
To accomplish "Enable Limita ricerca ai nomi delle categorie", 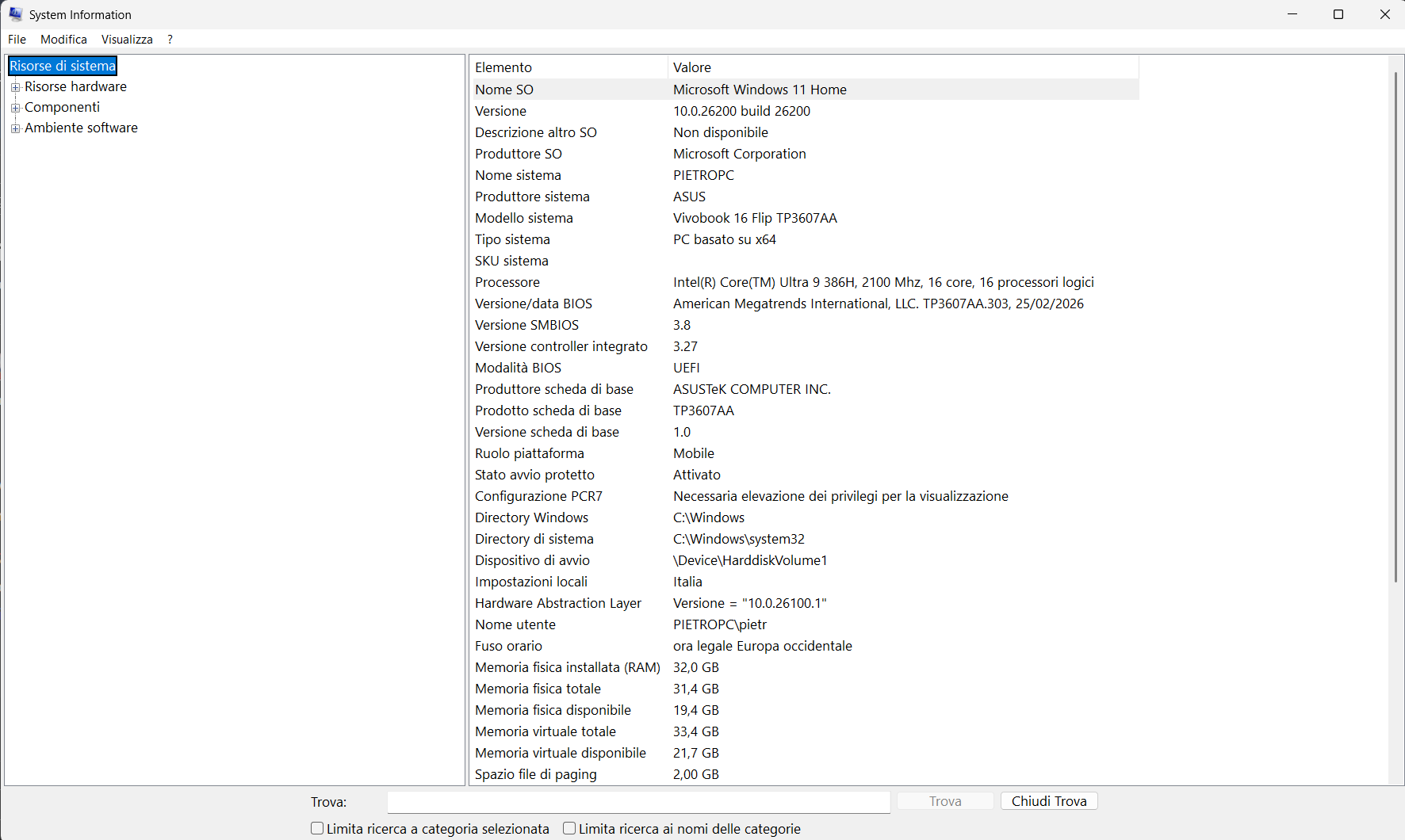I will pos(569,828).
